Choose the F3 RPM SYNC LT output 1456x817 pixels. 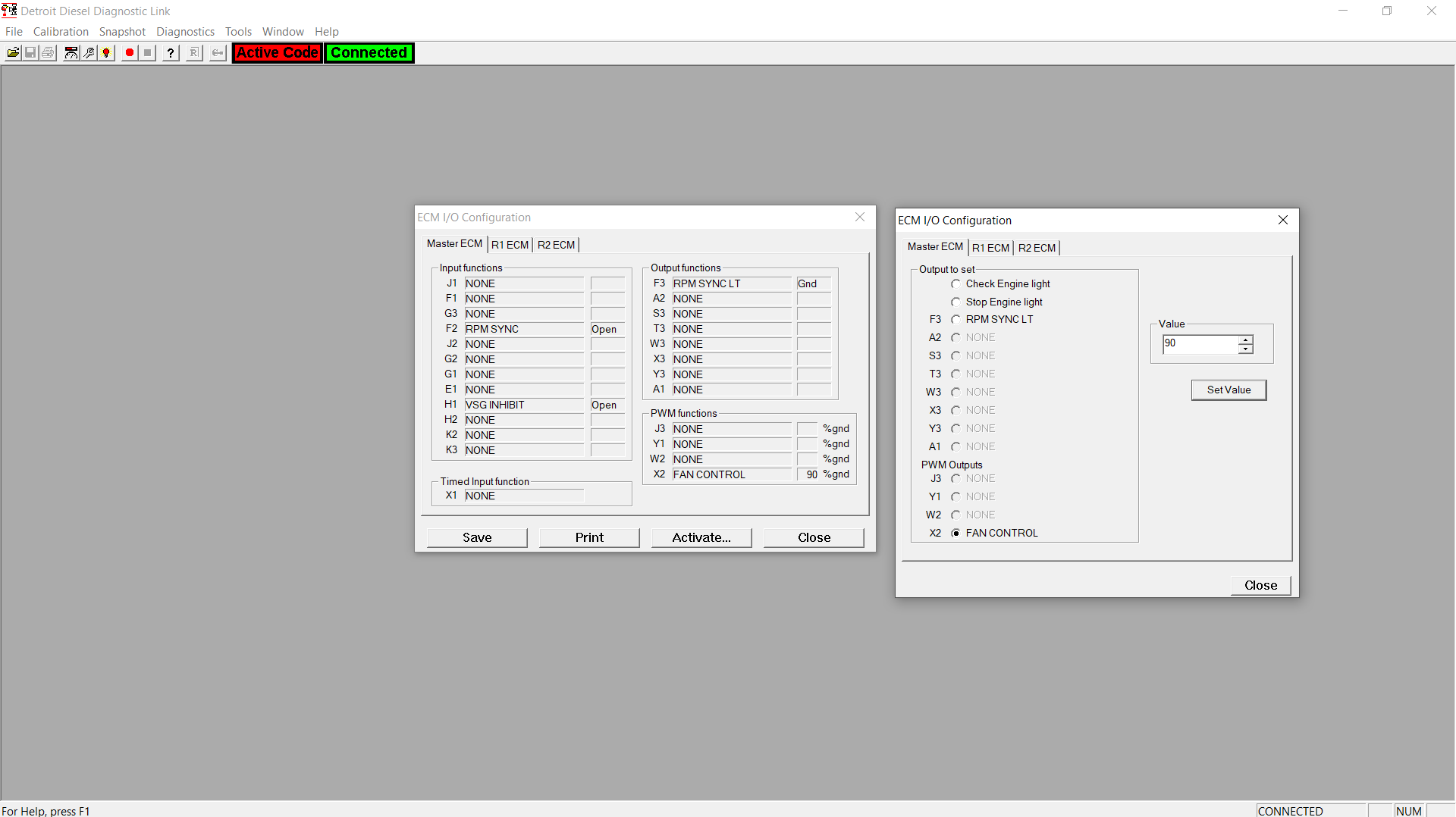[956, 320]
